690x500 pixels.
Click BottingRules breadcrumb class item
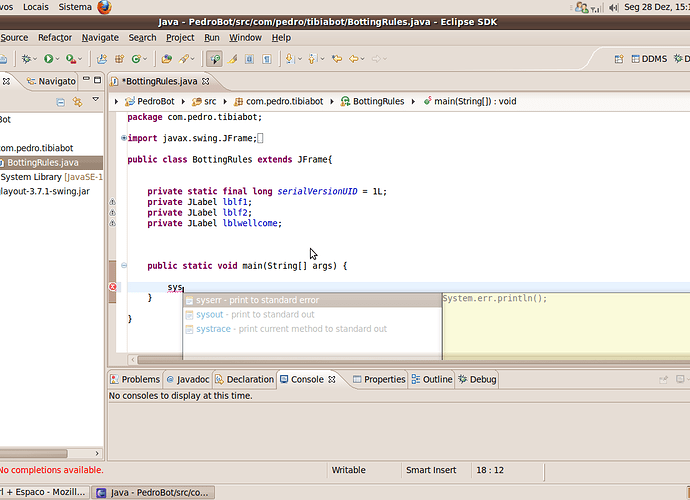click(372, 101)
